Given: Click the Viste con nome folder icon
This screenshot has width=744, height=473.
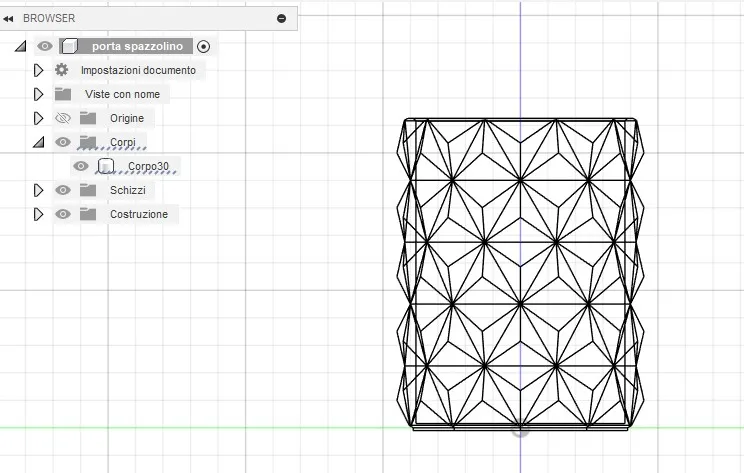Looking at the screenshot, I should tap(63, 94).
